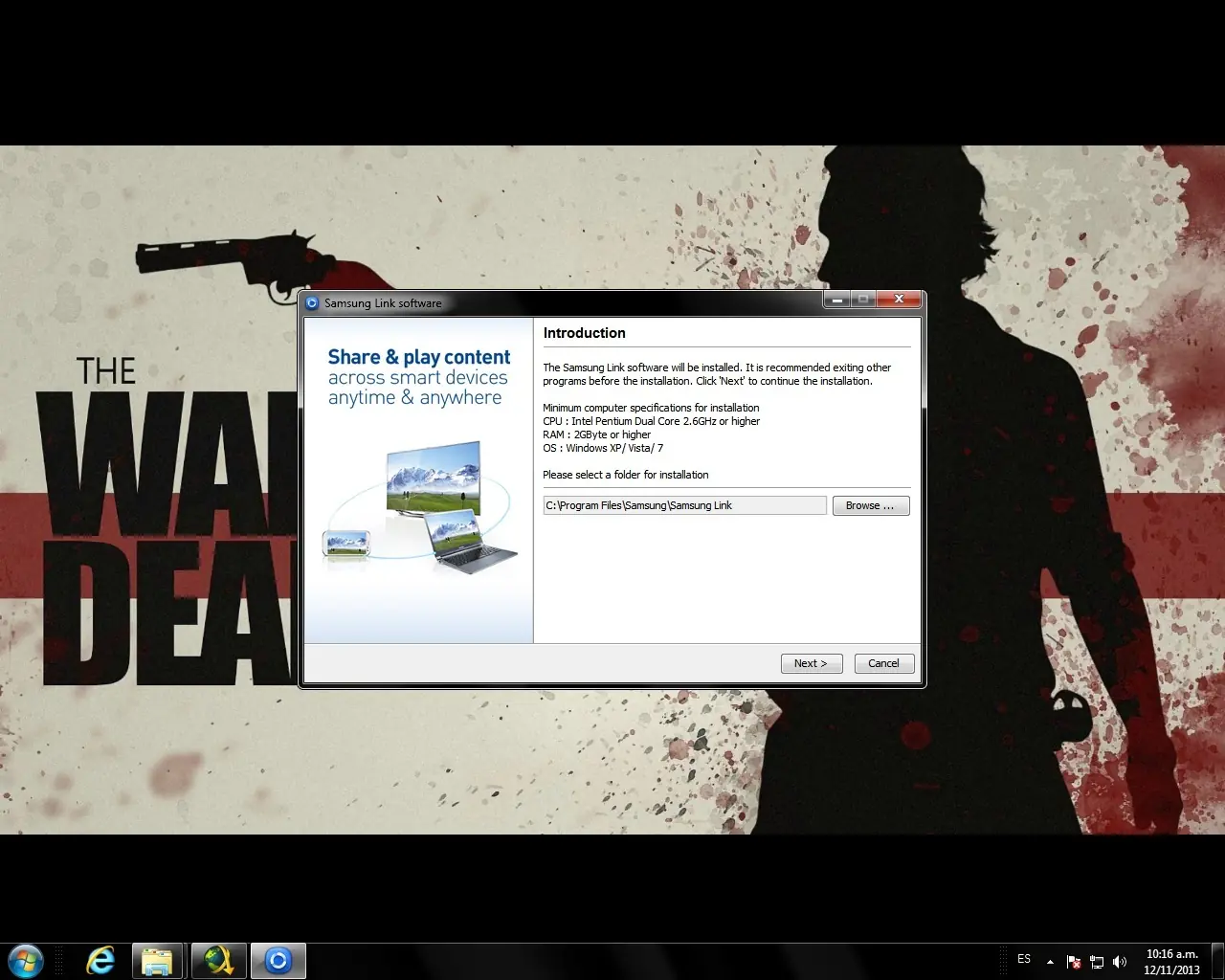Image resolution: width=1225 pixels, height=980 pixels.
Task: Click Next to continue the installation
Action: (812, 663)
